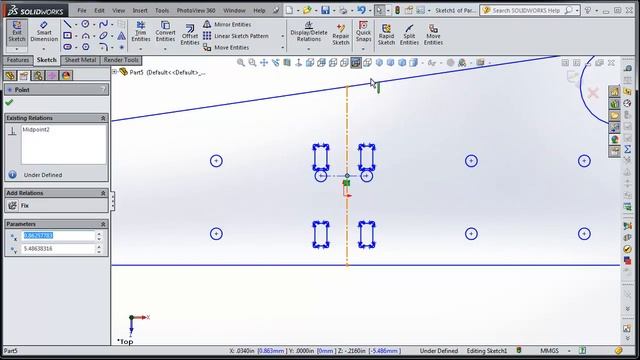This screenshot has width=640, height=360.
Task: Activate the Corner Rectangle tool
Action: 67,36
